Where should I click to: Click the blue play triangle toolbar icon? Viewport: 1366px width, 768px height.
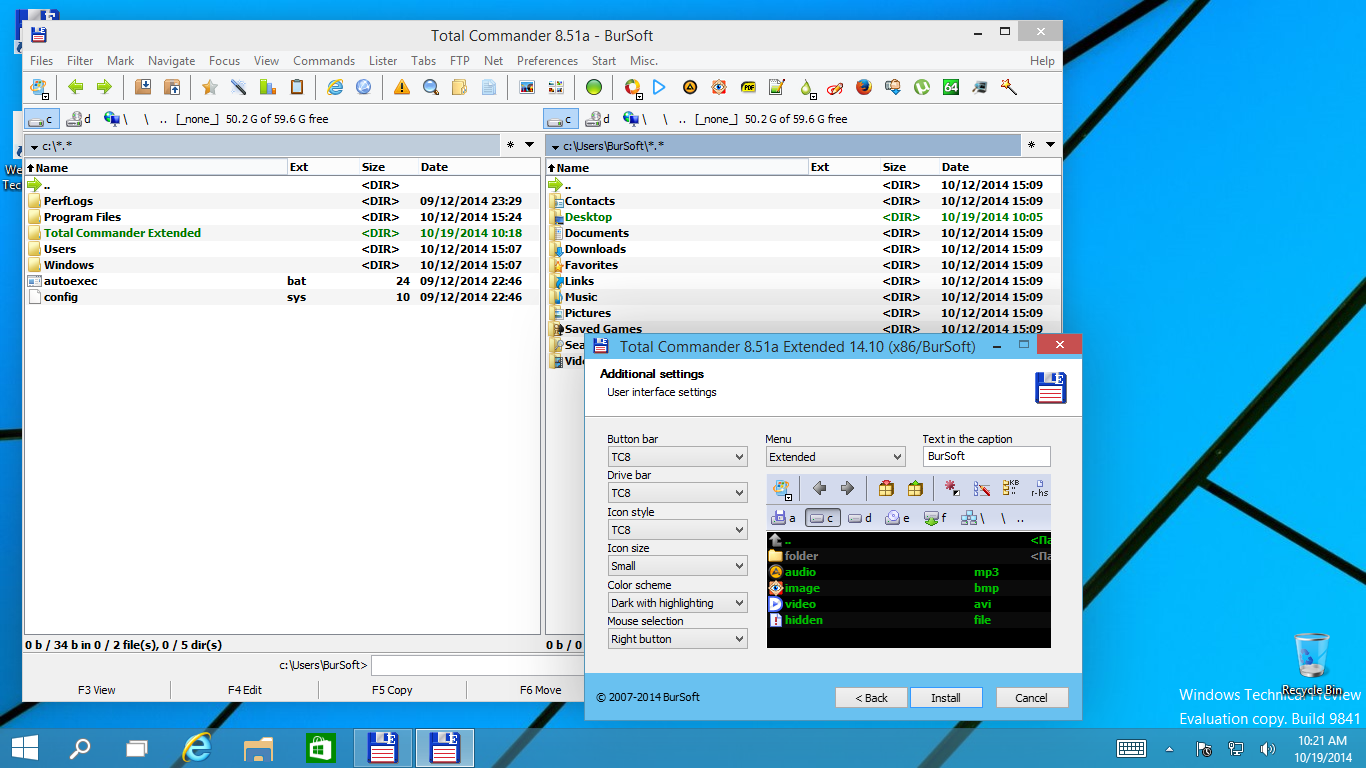tap(660, 87)
